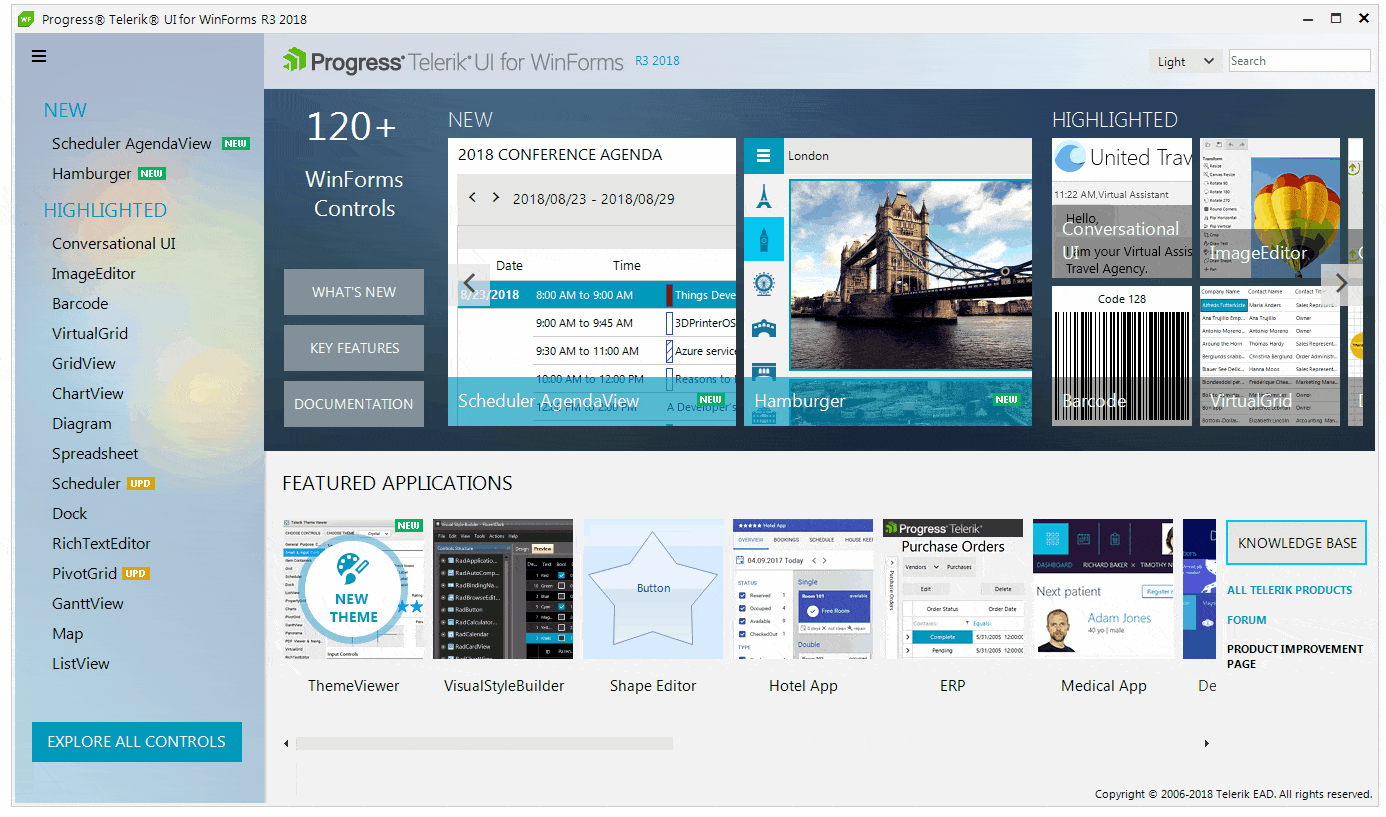The width and height of the screenshot is (1386, 817).
Task: Select Scheduler AgendaView in sidebar
Action: (x=132, y=144)
